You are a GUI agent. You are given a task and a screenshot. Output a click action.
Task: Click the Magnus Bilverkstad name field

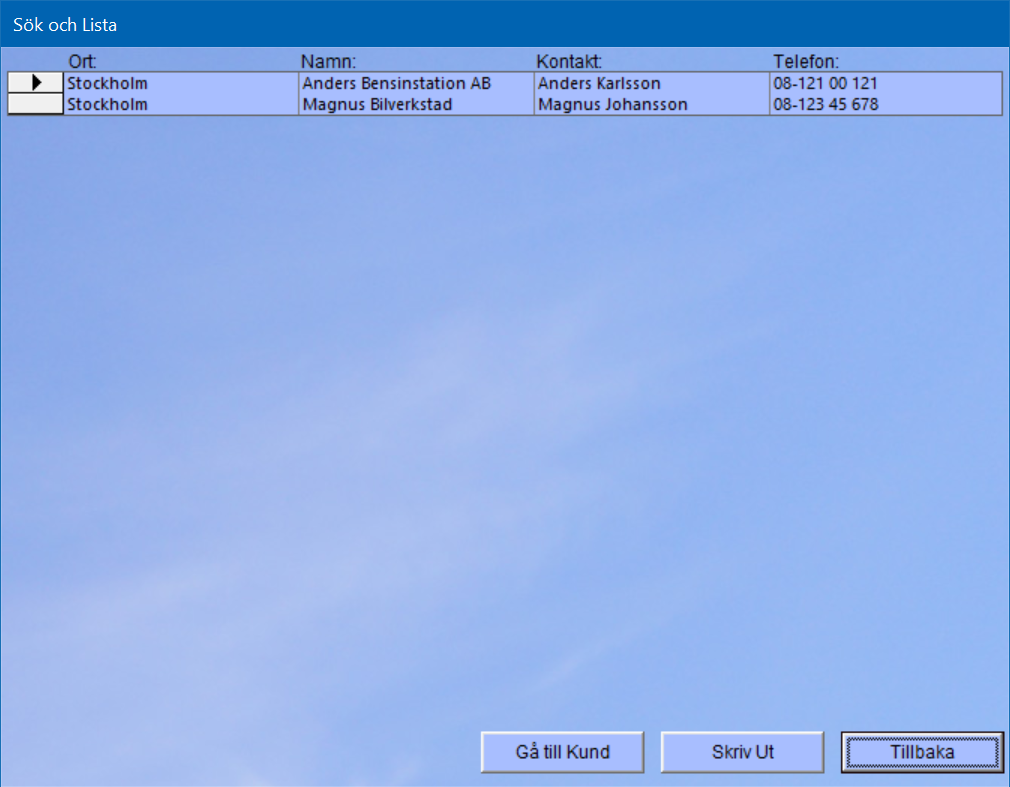[415, 104]
